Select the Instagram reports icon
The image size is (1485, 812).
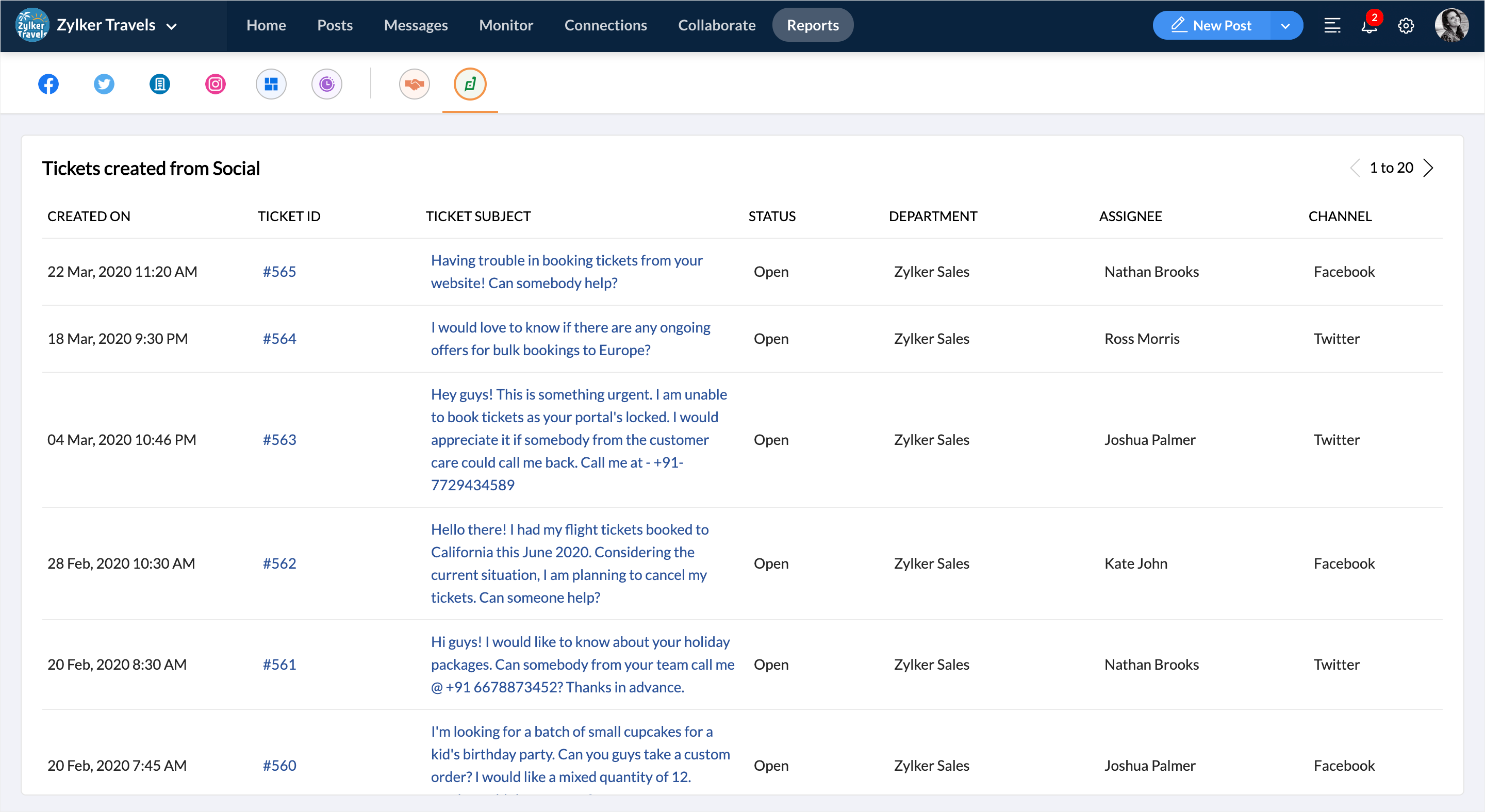(x=215, y=84)
